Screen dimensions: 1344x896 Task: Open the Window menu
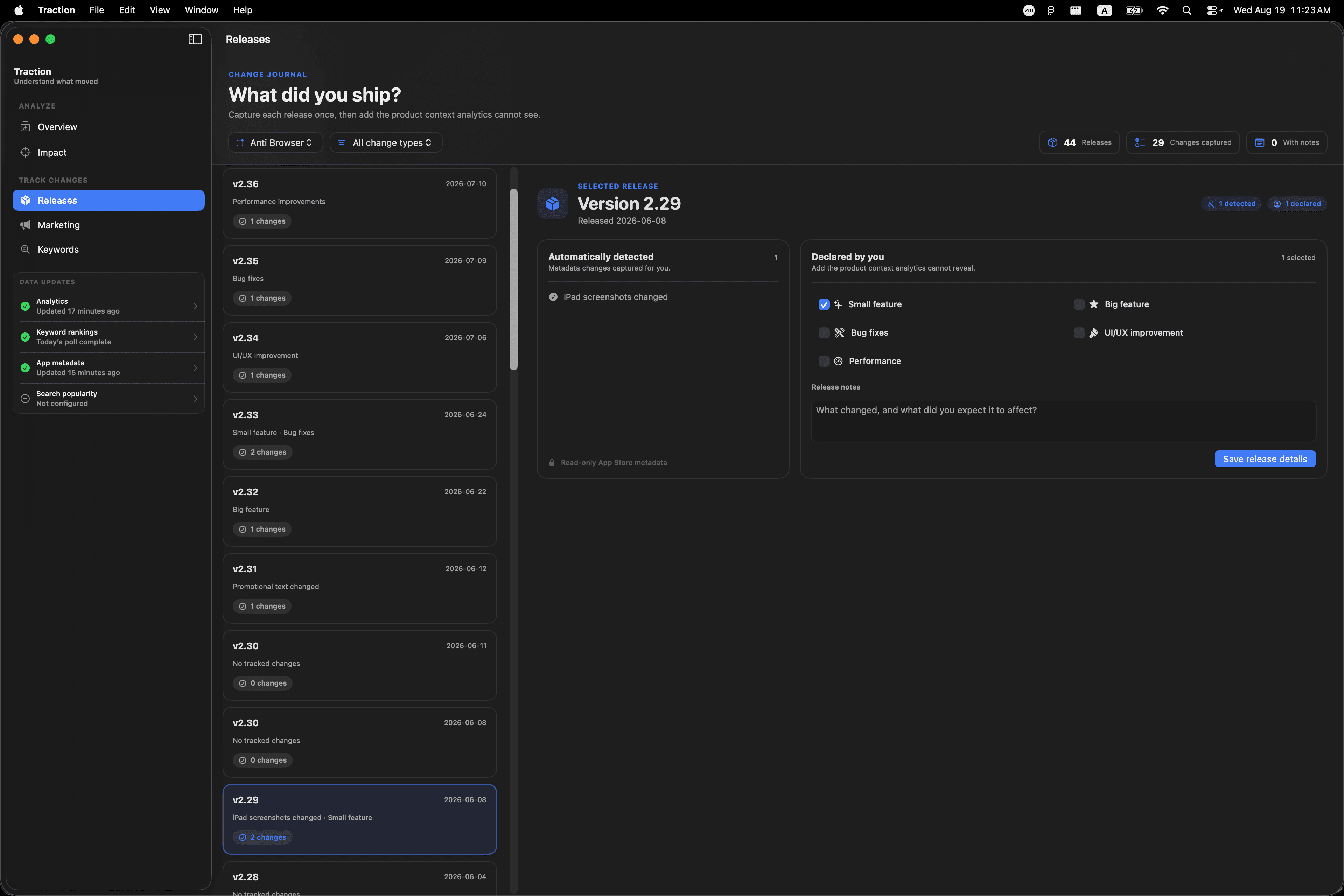pos(201,10)
